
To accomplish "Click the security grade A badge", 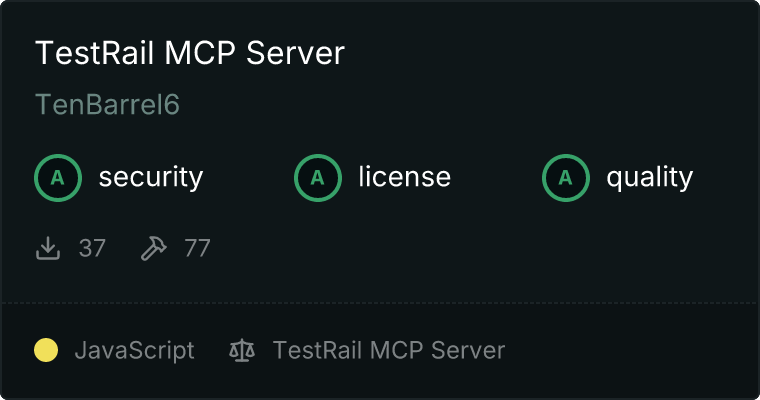I will (x=58, y=178).
